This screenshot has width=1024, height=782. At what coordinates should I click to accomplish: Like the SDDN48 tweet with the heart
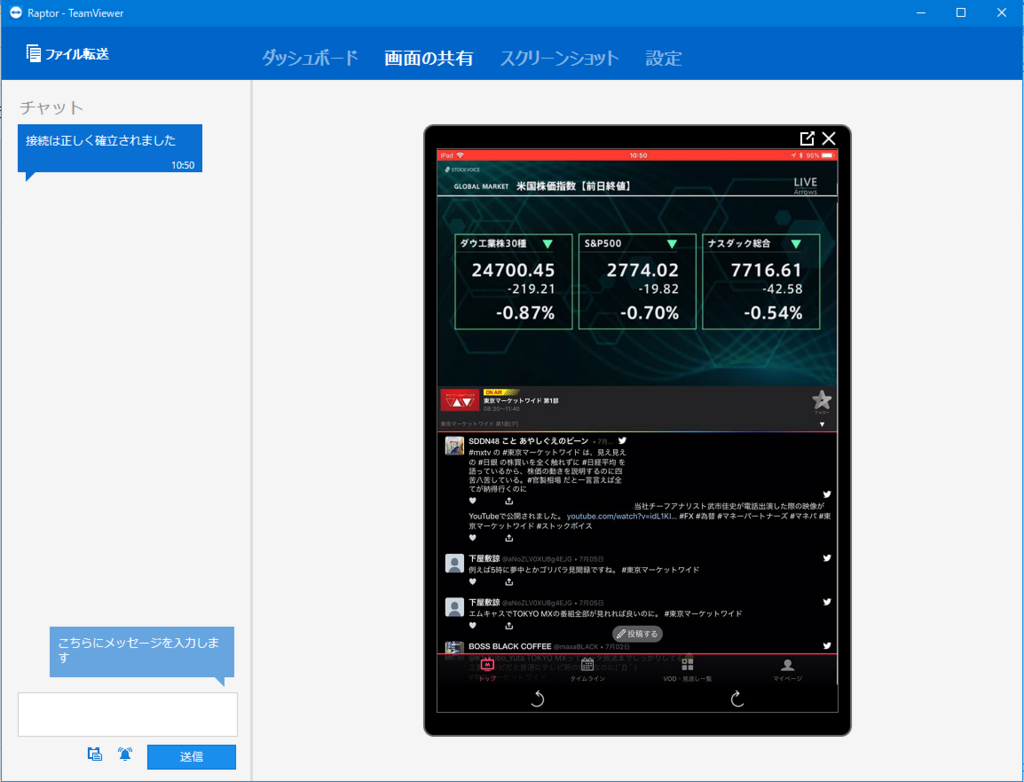pos(473,501)
